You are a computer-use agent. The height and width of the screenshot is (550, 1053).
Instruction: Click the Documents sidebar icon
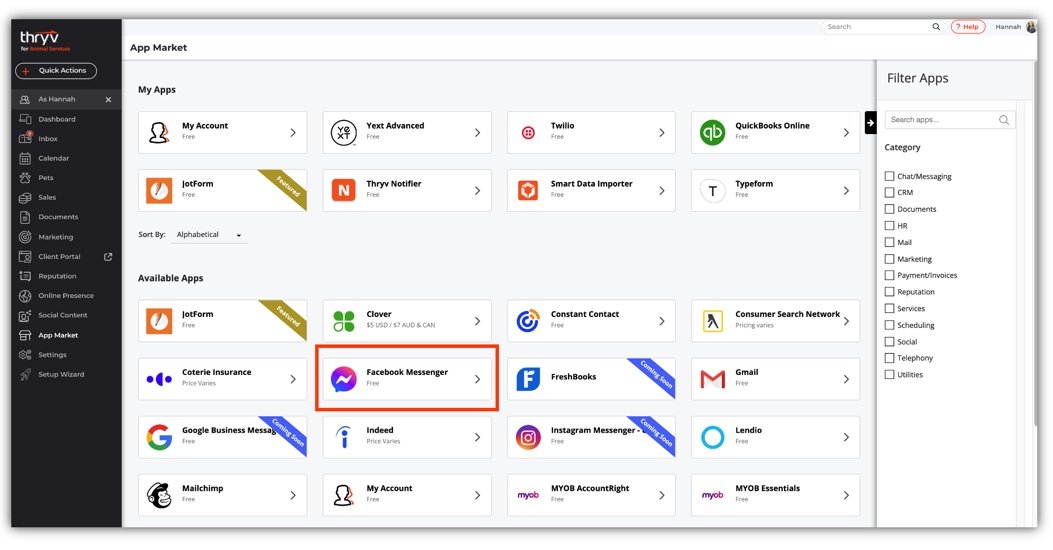click(x=25, y=217)
